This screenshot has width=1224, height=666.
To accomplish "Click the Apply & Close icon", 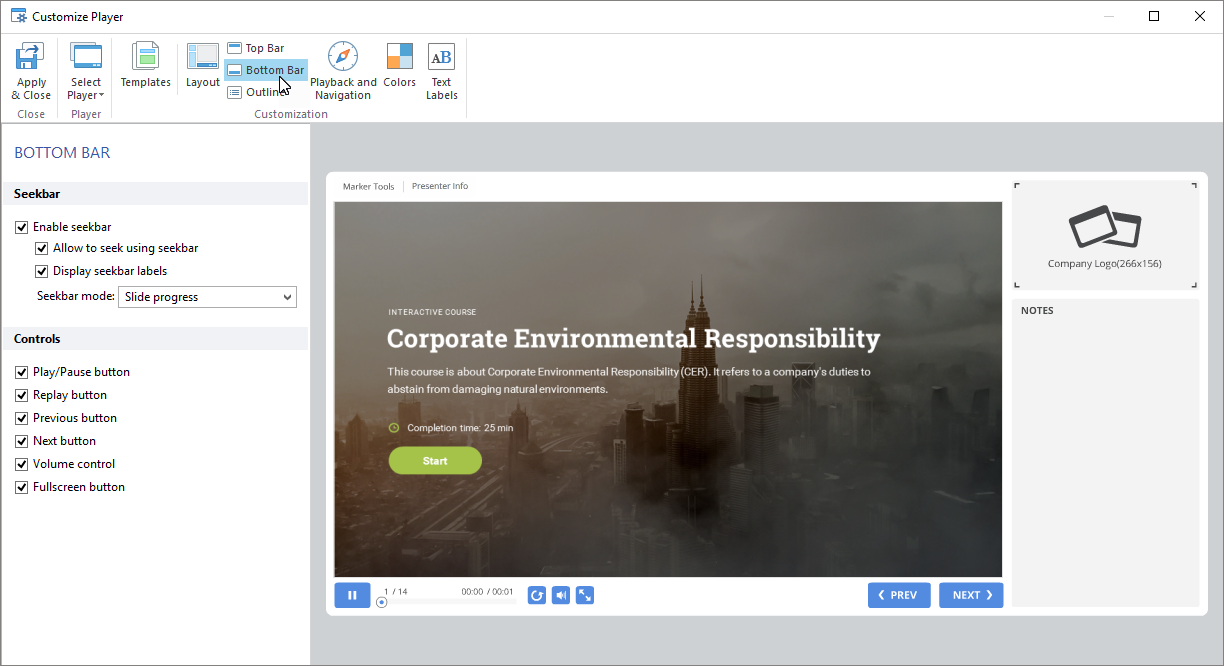I will (31, 57).
